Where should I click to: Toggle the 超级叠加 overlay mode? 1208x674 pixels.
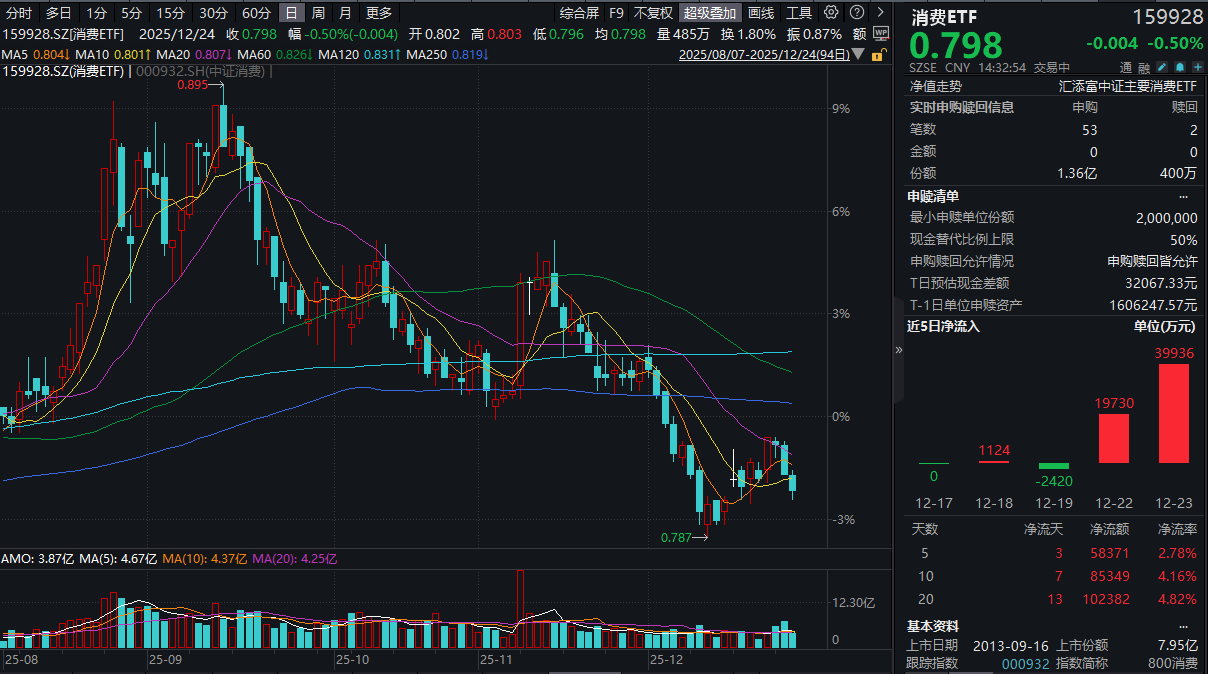710,12
